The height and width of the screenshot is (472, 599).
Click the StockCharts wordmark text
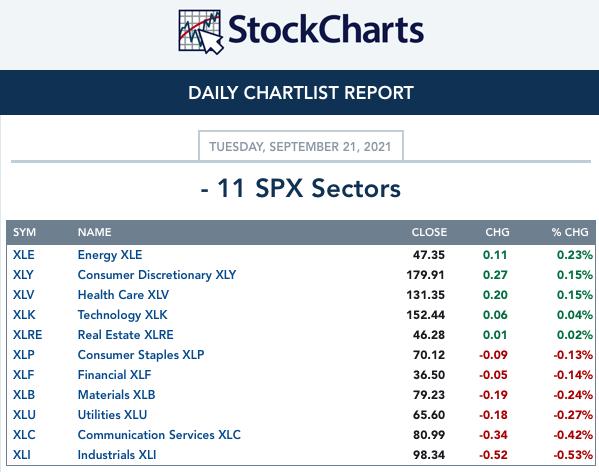(326, 30)
